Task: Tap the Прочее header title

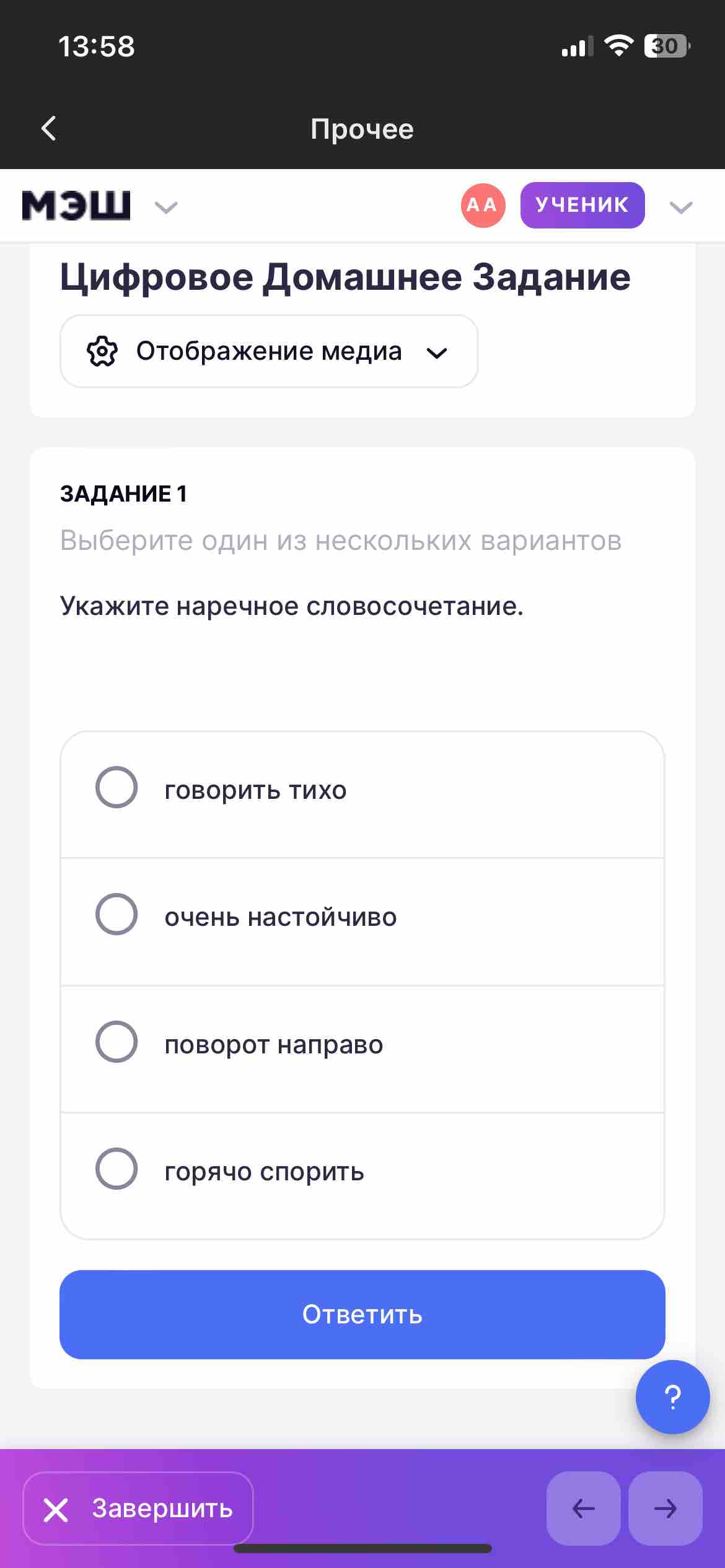Action: 362,129
